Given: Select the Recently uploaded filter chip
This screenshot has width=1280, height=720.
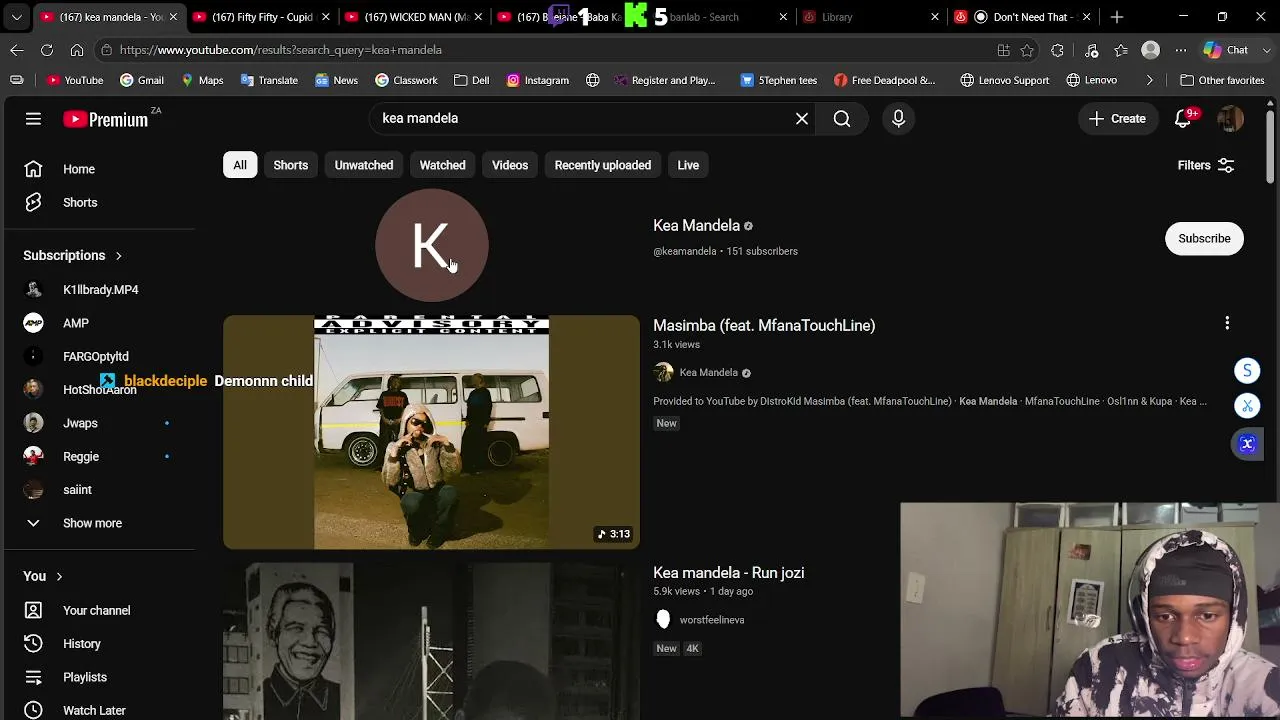Looking at the screenshot, I should coord(603,165).
